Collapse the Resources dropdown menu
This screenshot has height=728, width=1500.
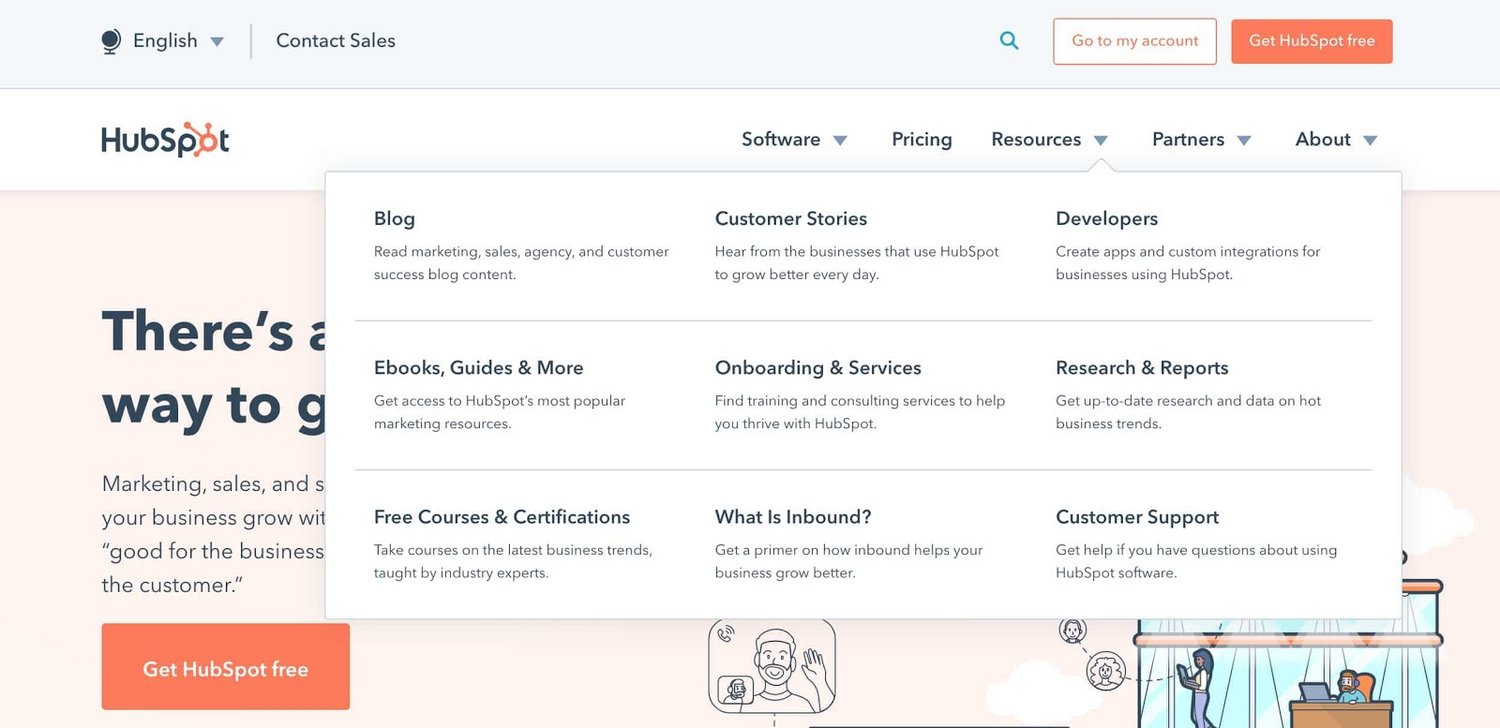(x=1049, y=140)
